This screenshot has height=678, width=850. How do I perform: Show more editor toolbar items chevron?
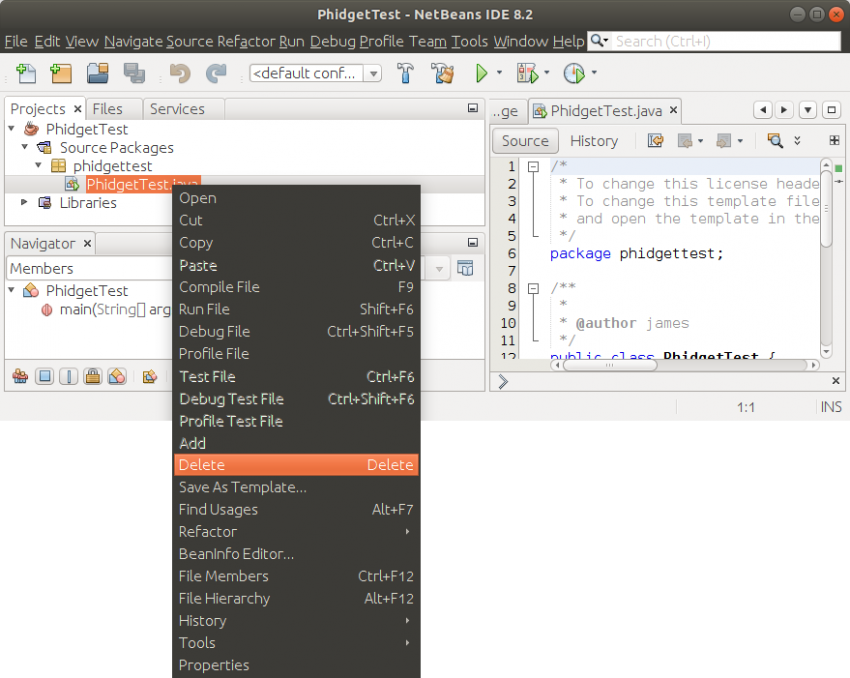click(797, 140)
